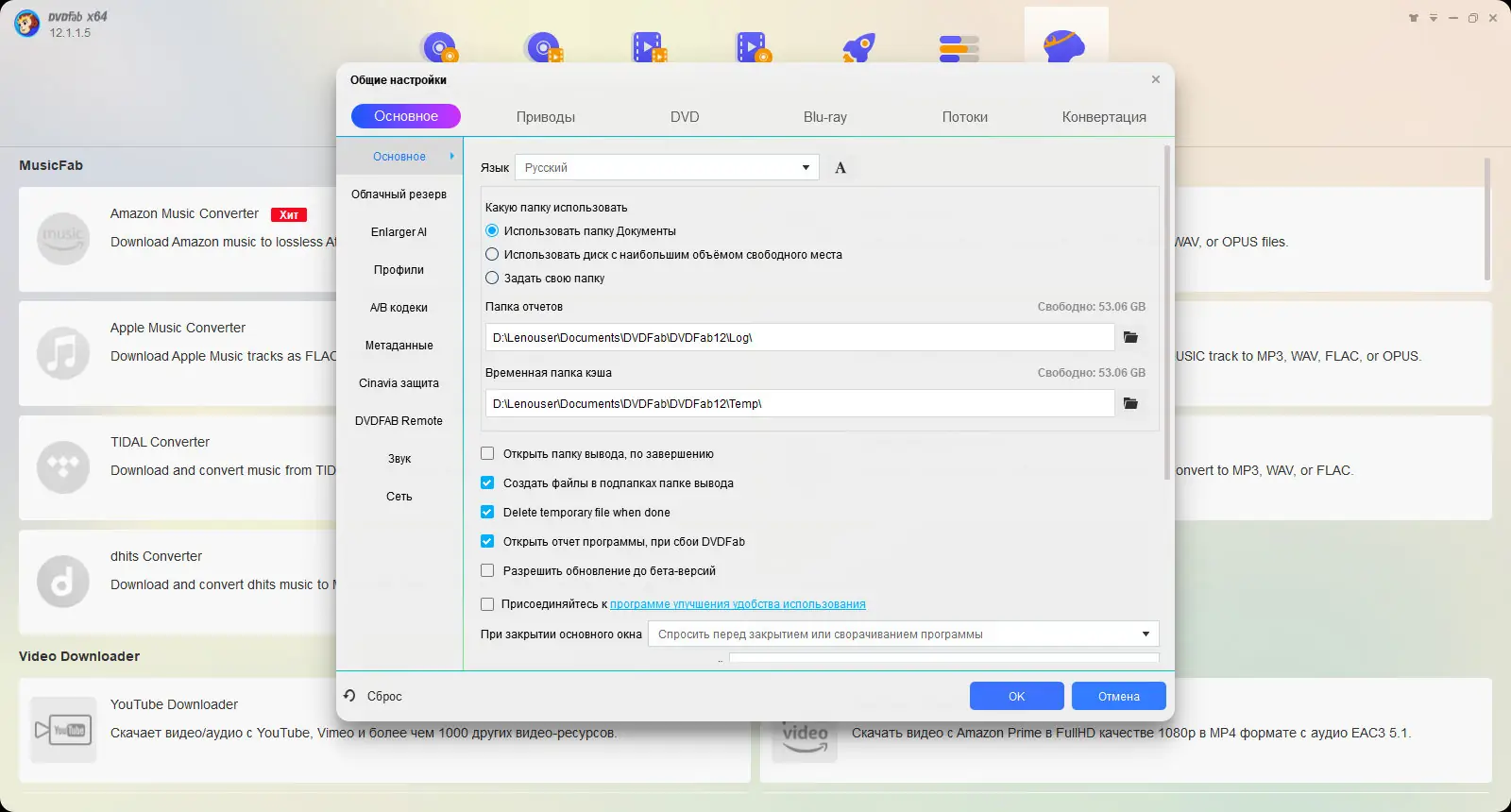The height and width of the screenshot is (812, 1511).
Task: Select Enlarger AI in the sidebar
Action: tap(399, 231)
